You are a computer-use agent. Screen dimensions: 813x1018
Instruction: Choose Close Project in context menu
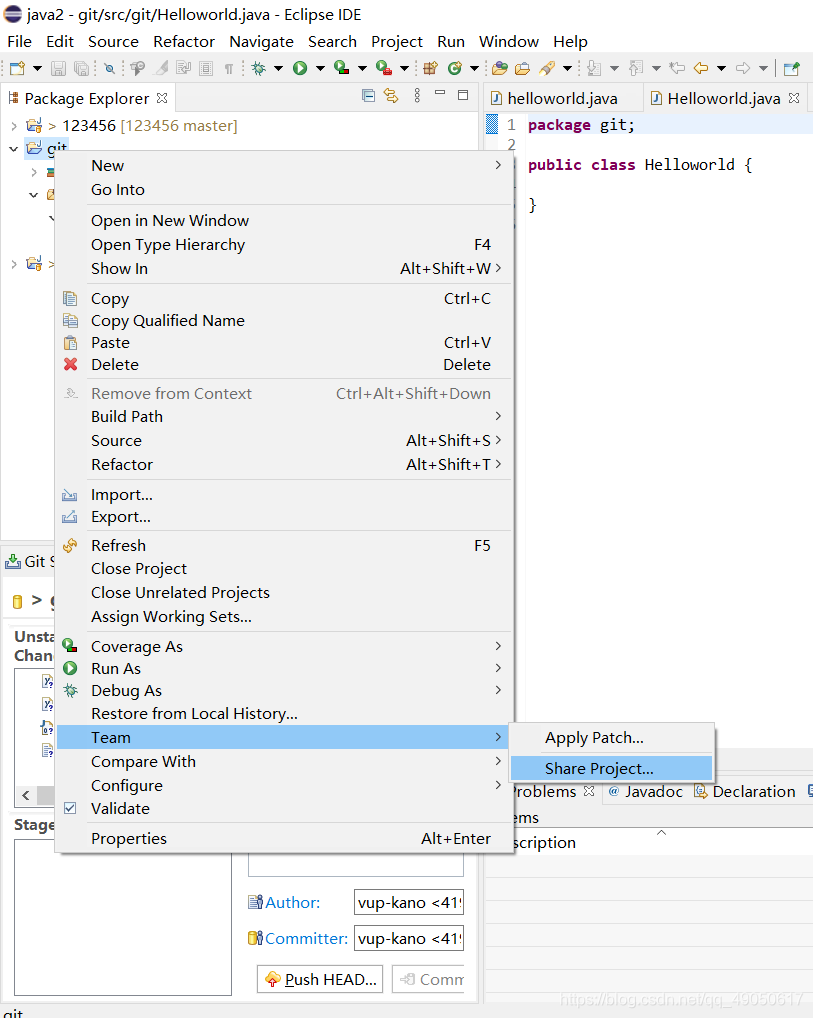(284, 569)
